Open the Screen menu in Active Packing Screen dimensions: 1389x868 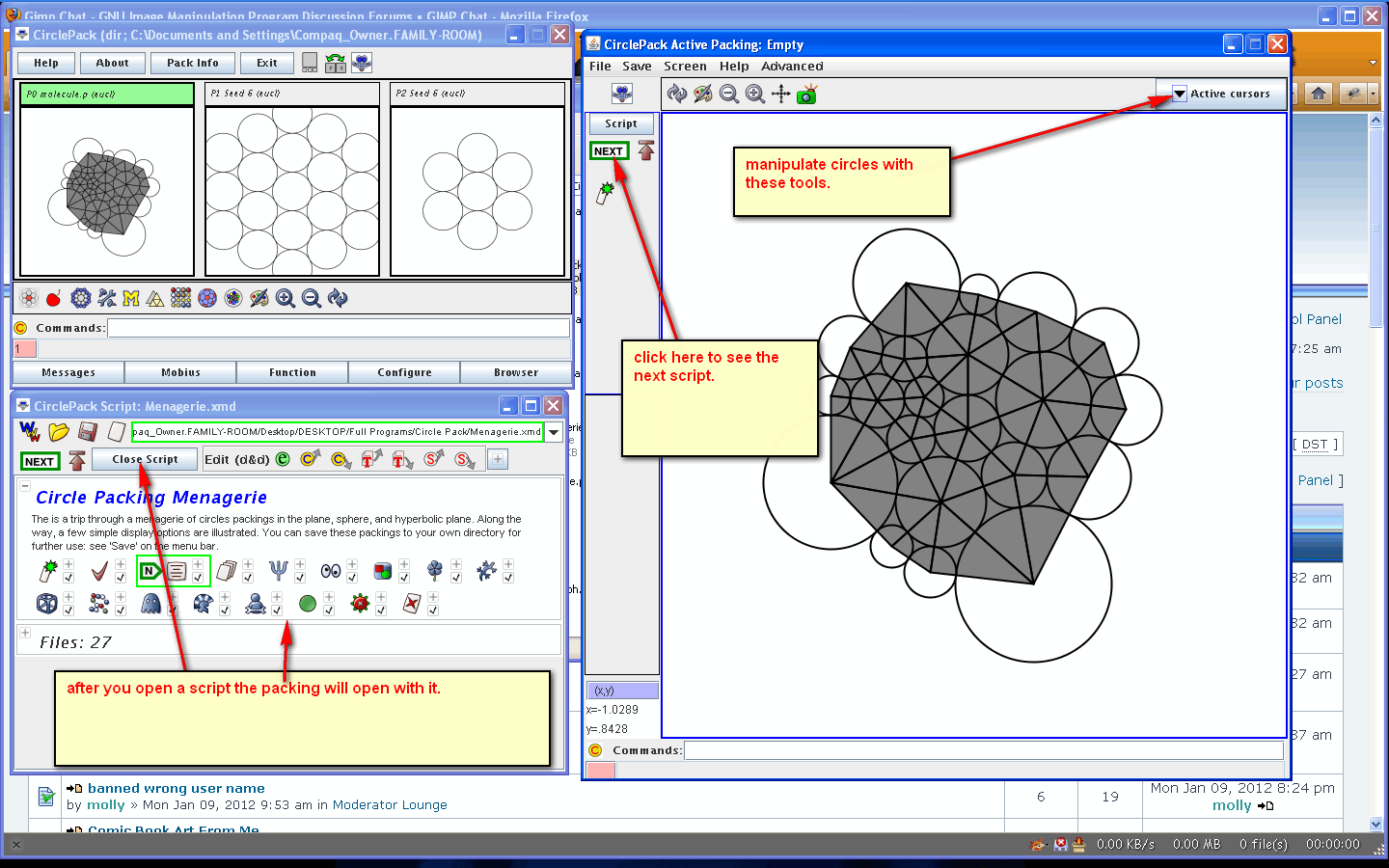coord(685,67)
